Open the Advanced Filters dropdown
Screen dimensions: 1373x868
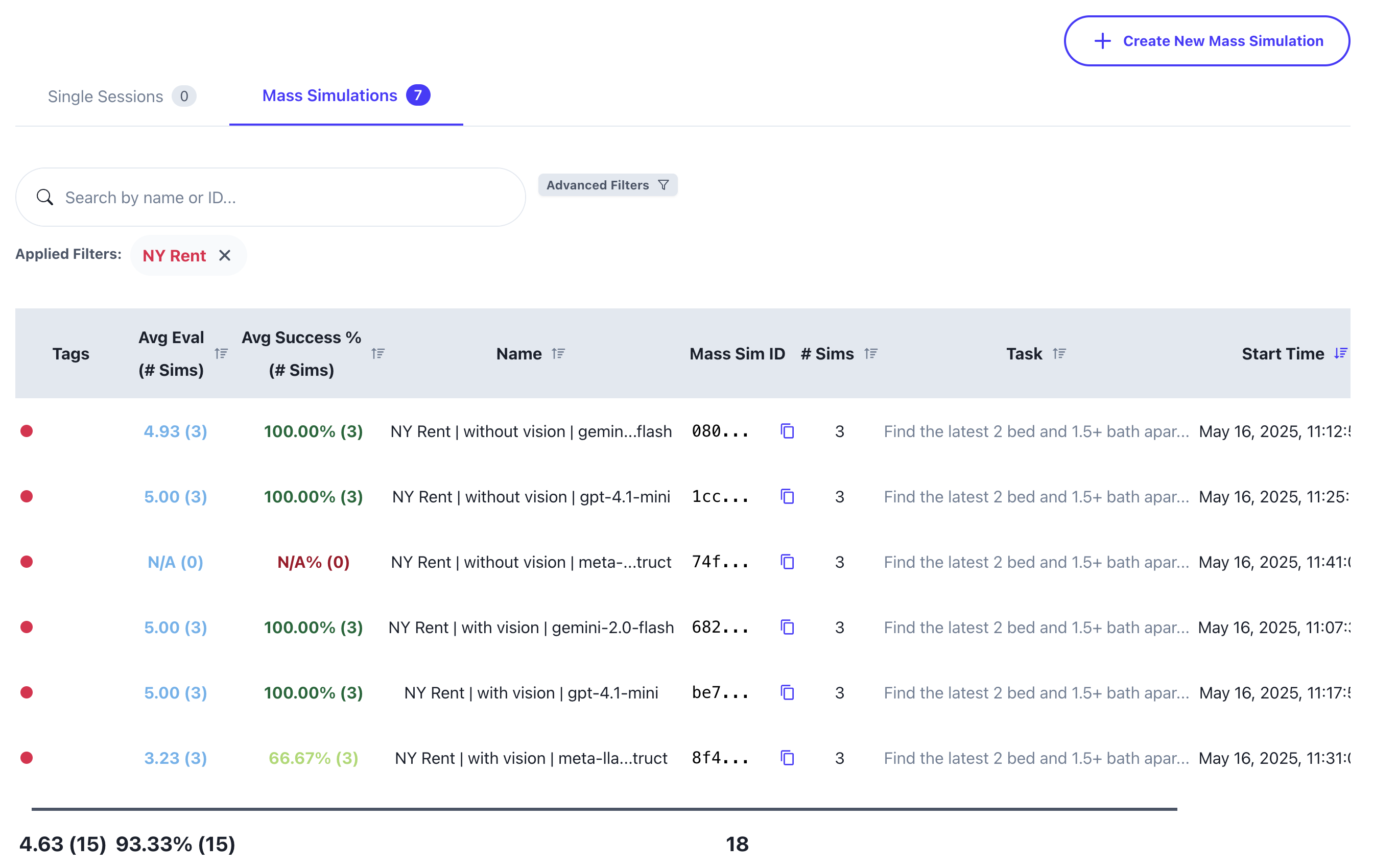(x=607, y=185)
